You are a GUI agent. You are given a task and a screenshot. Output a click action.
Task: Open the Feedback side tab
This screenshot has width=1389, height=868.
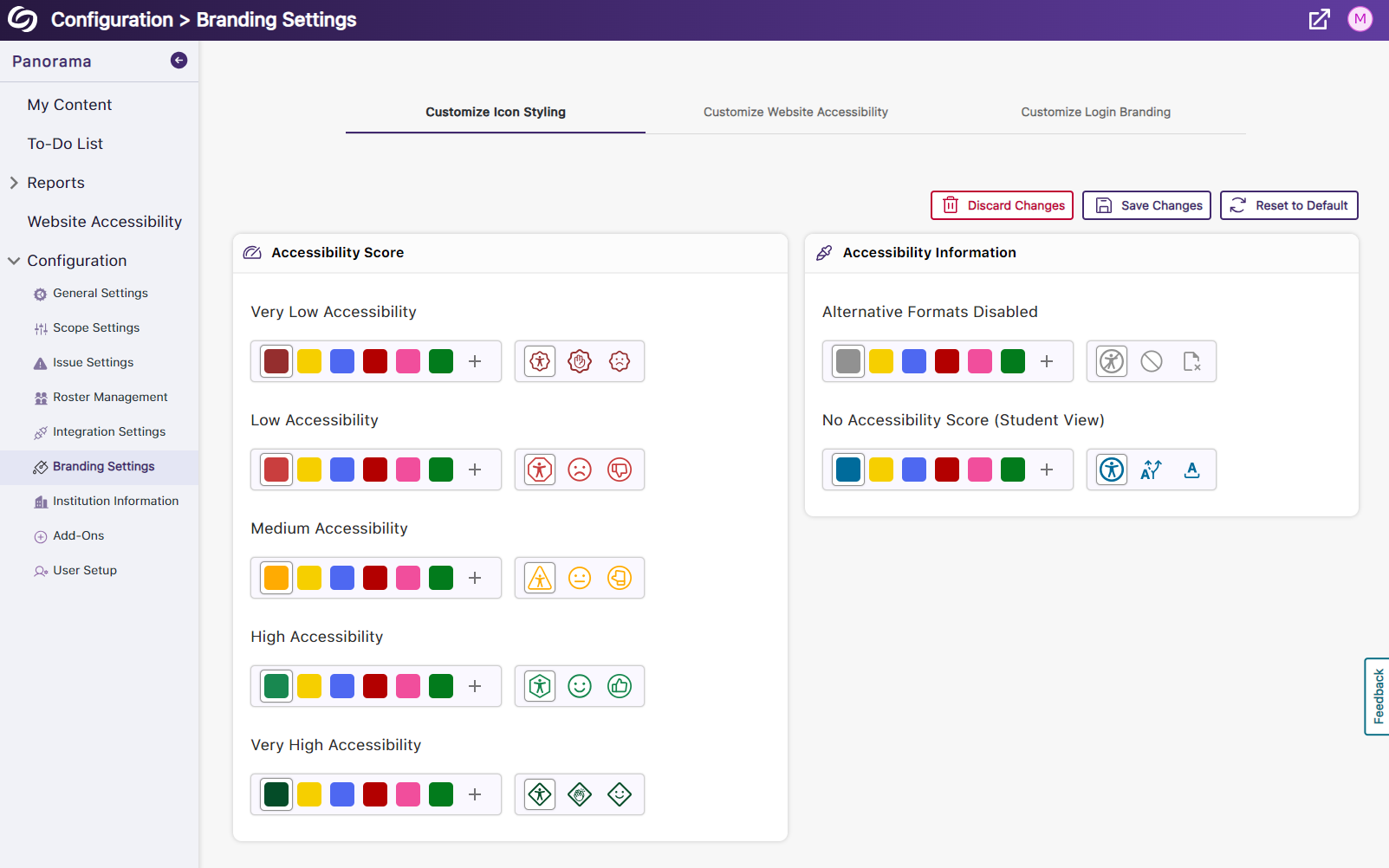click(1377, 696)
